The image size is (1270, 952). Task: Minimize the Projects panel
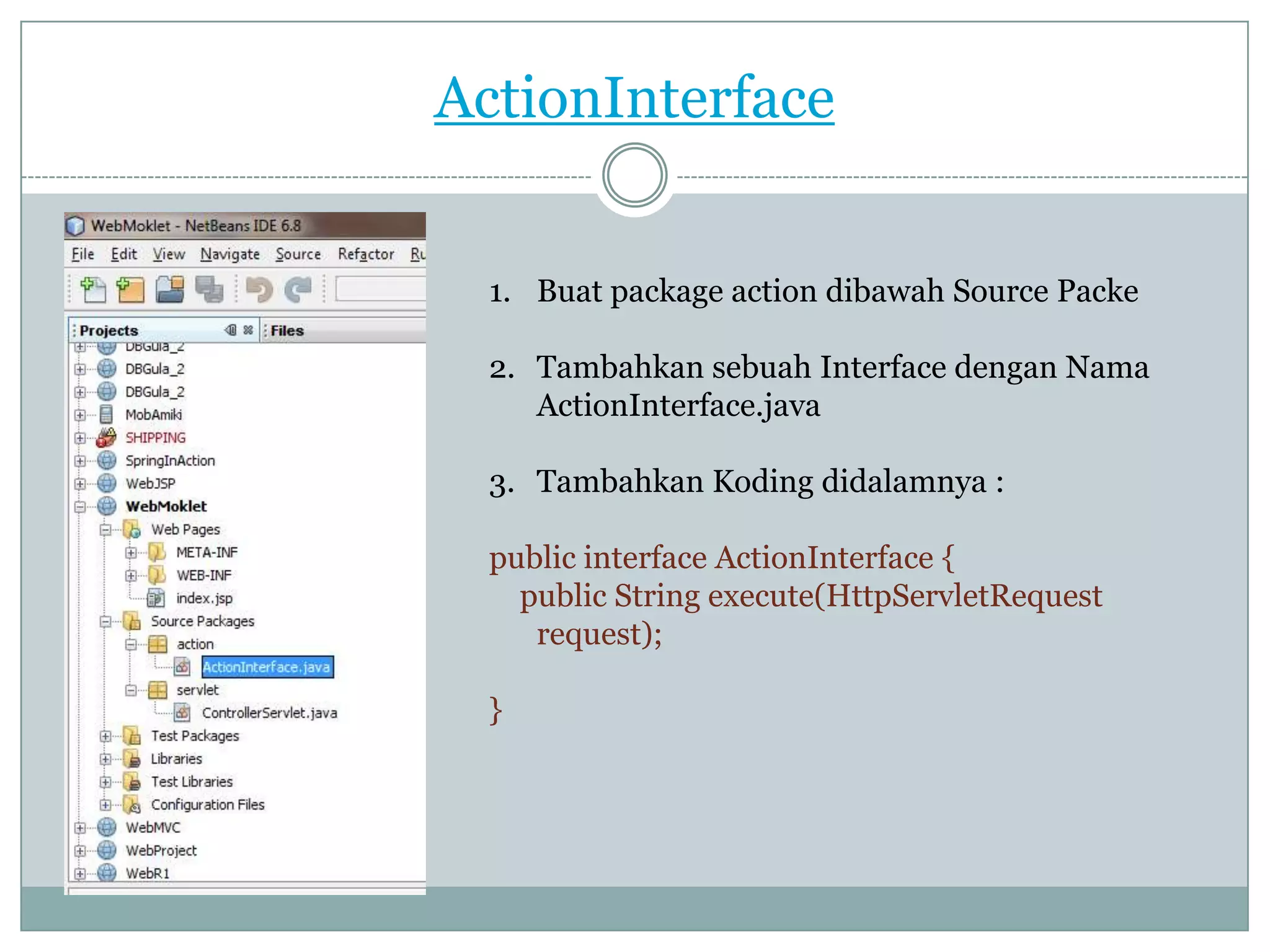[231, 330]
